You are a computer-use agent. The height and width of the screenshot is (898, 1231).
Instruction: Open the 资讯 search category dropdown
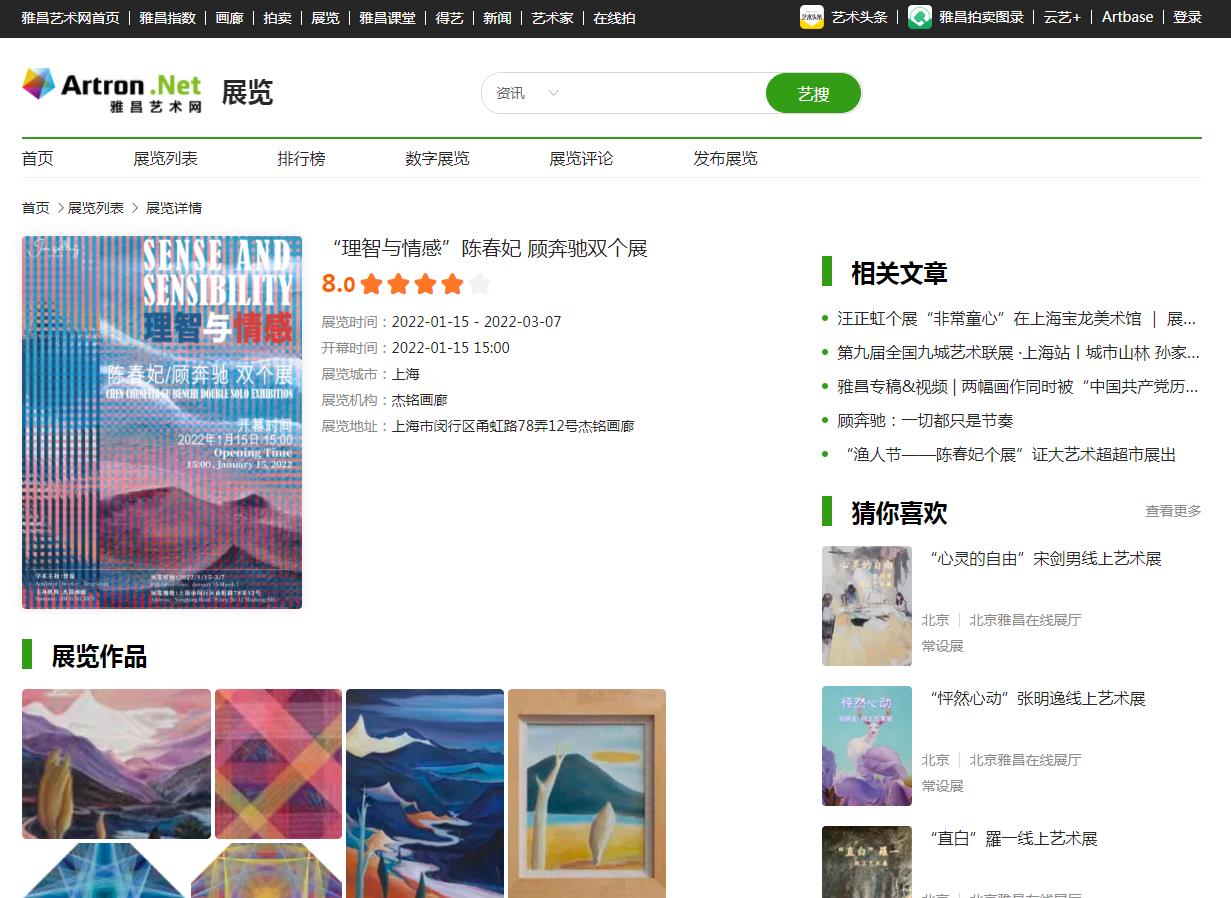[527, 93]
